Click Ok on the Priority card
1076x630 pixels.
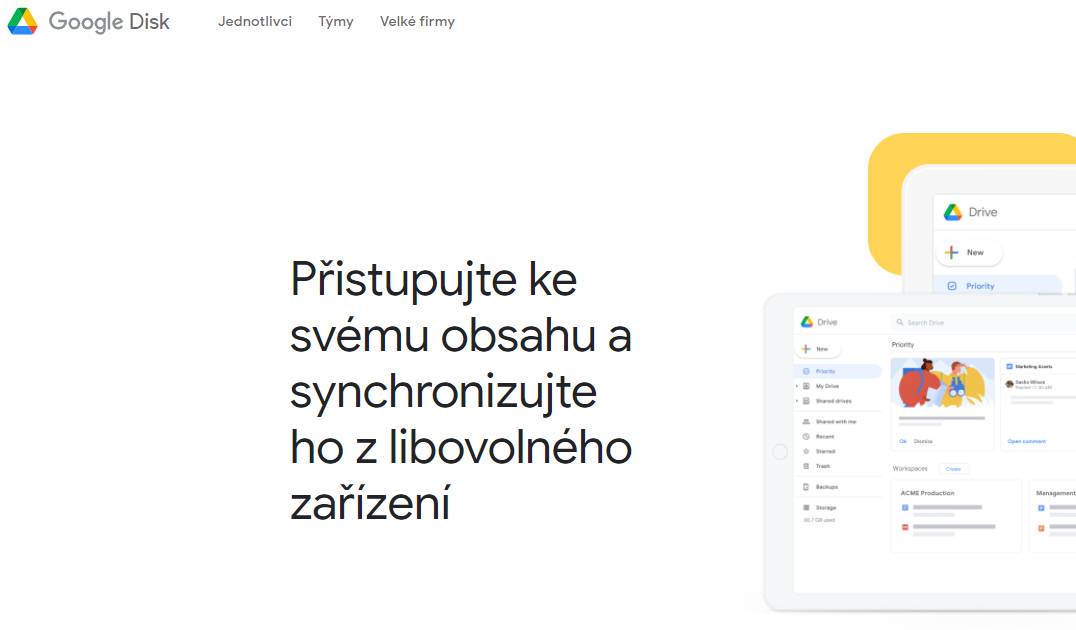click(x=903, y=441)
